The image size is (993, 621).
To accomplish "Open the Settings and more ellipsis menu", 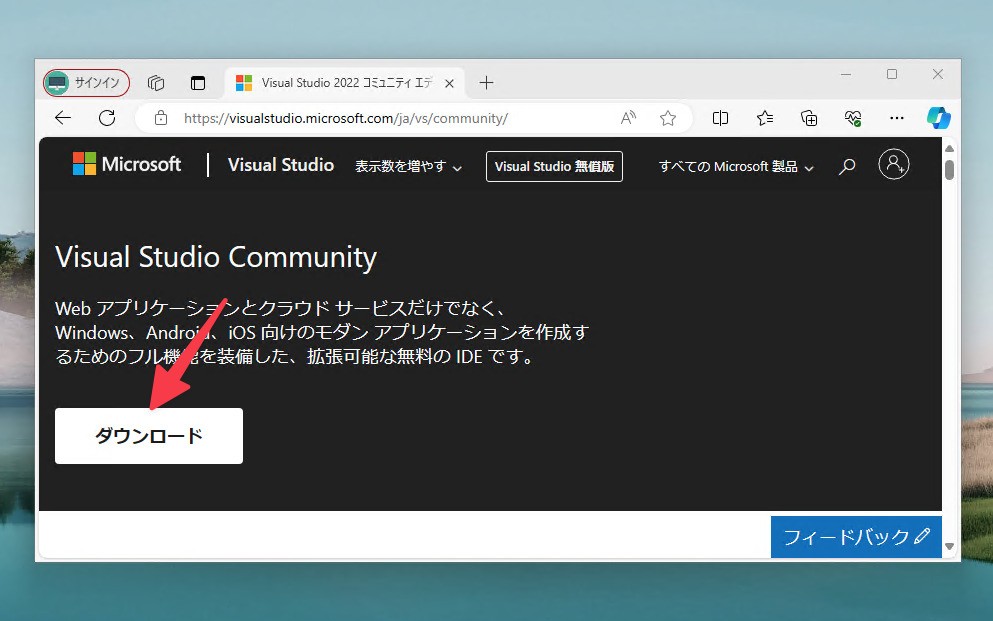I will (x=897, y=118).
